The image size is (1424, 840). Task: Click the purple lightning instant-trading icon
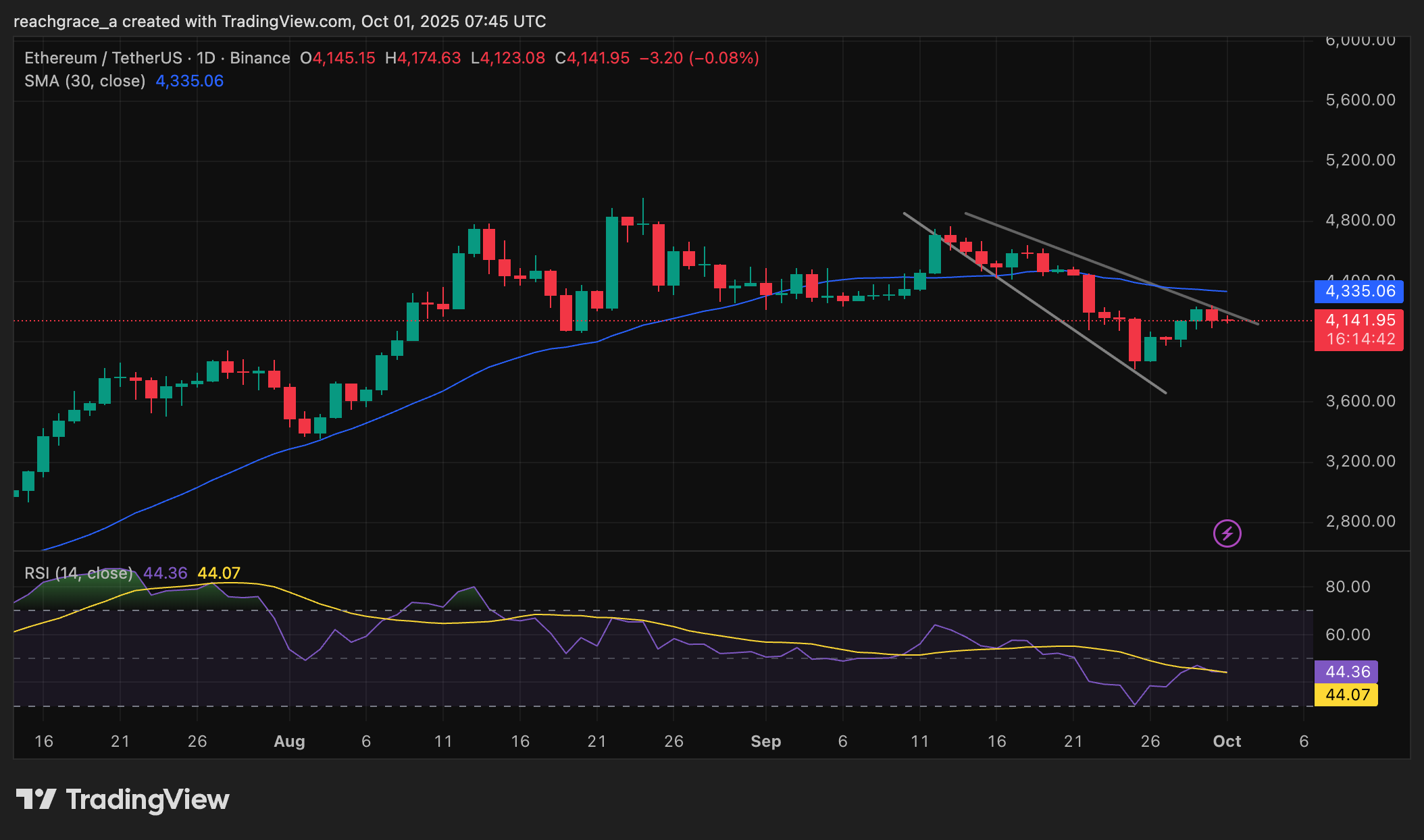coord(1227,533)
